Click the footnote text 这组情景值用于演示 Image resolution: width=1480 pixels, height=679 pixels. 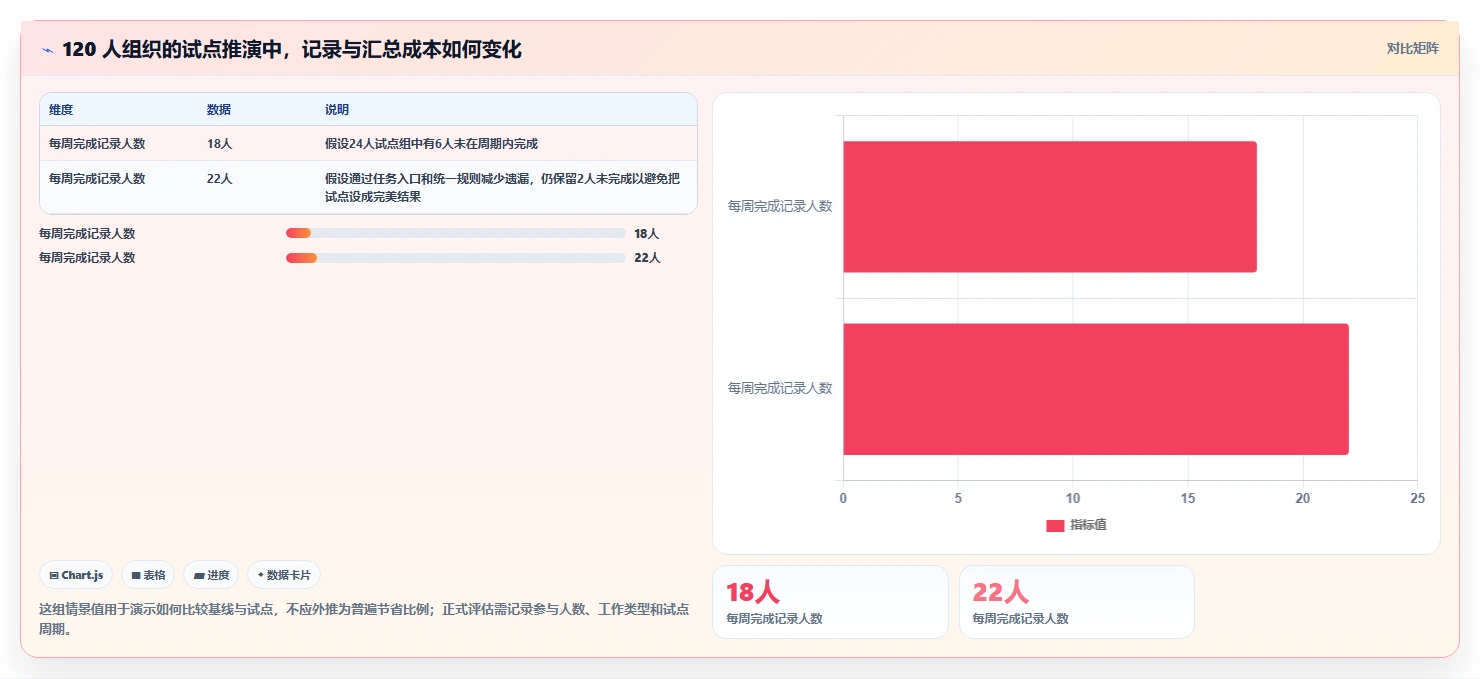pyautogui.click(x=365, y=619)
